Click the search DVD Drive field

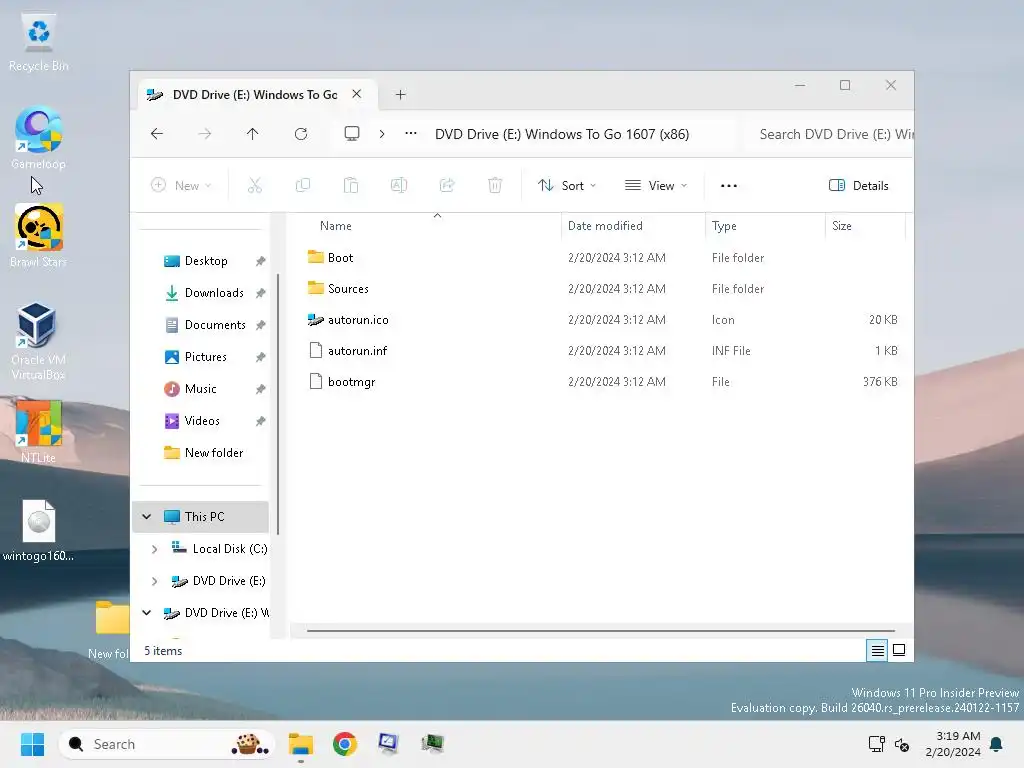click(829, 134)
